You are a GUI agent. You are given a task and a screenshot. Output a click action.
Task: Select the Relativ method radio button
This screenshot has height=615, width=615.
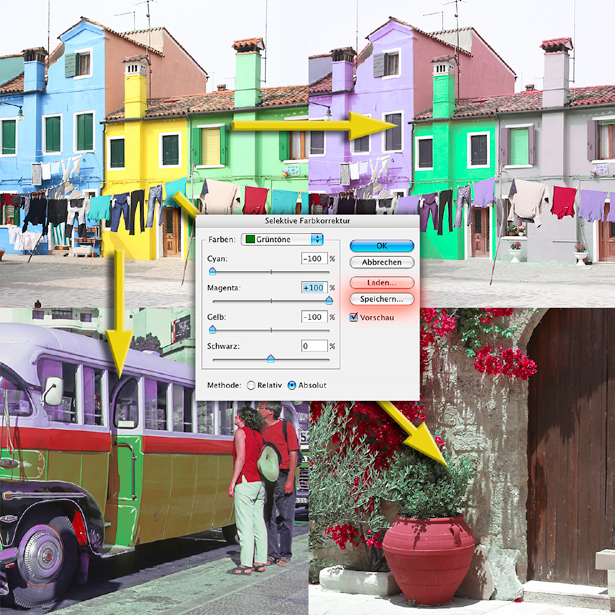coord(250,384)
